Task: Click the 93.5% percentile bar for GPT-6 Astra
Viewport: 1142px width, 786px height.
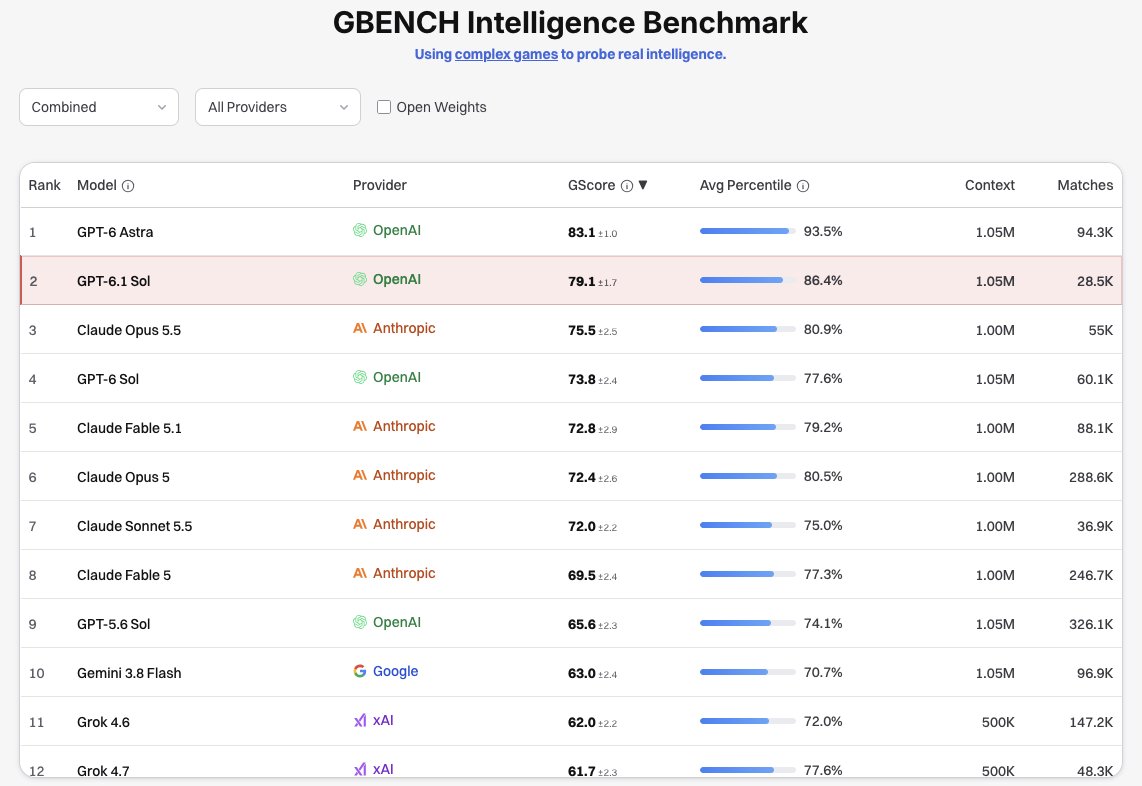Action: pyautogui.click(x=747, y=231)
